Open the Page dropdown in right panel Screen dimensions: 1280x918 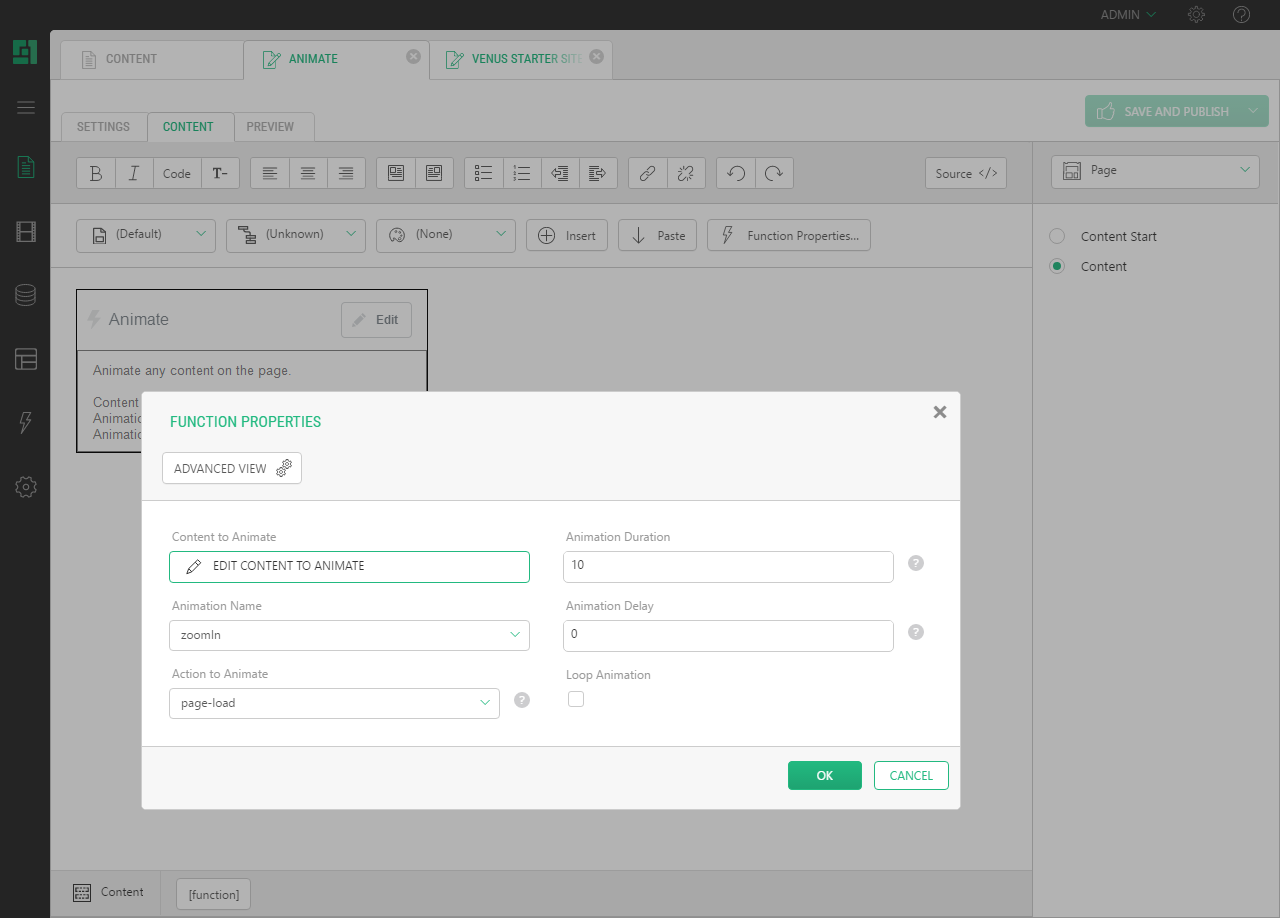(1155, 171)
